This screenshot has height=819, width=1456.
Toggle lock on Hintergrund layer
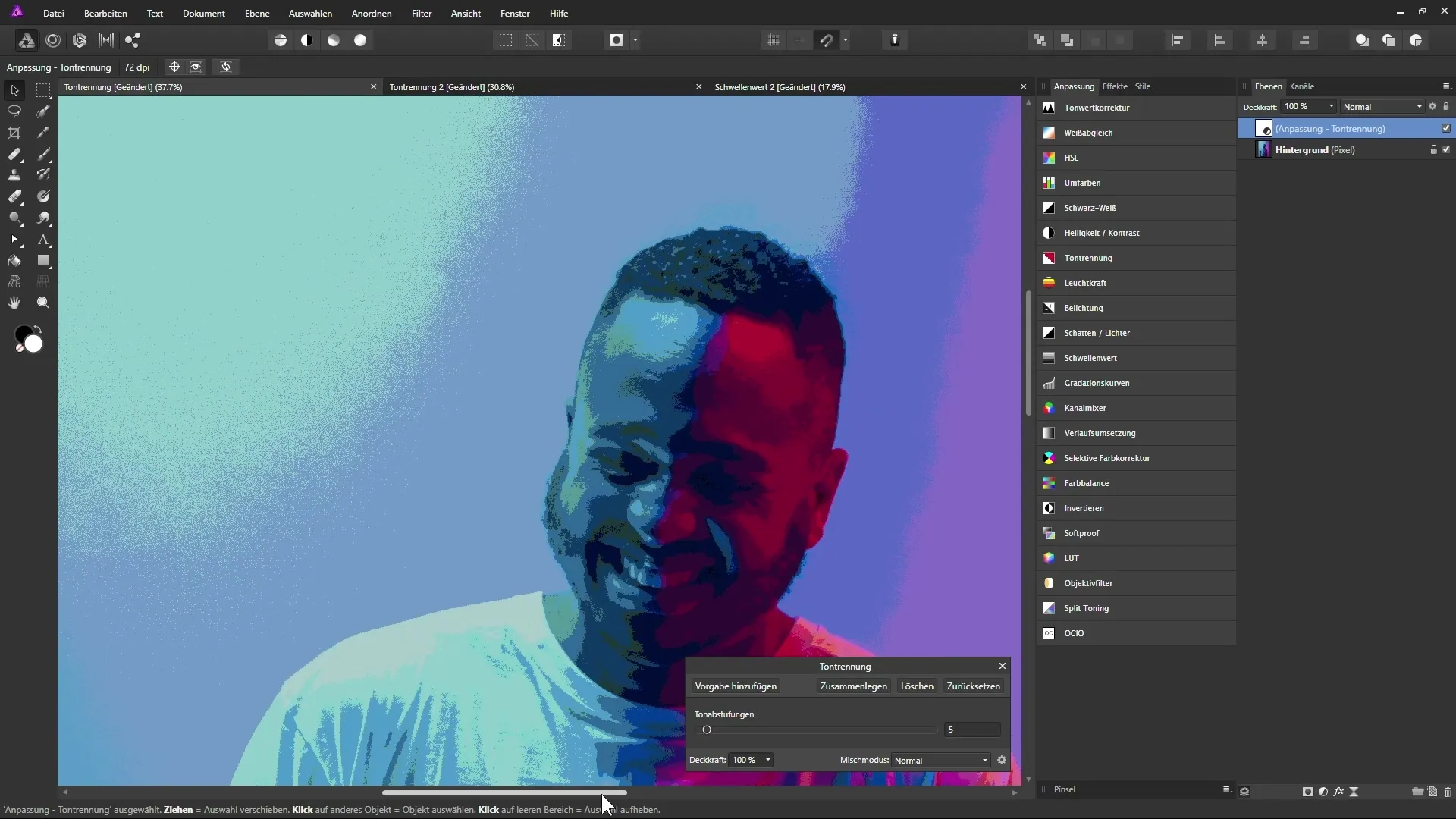[x=1433, y=149]
